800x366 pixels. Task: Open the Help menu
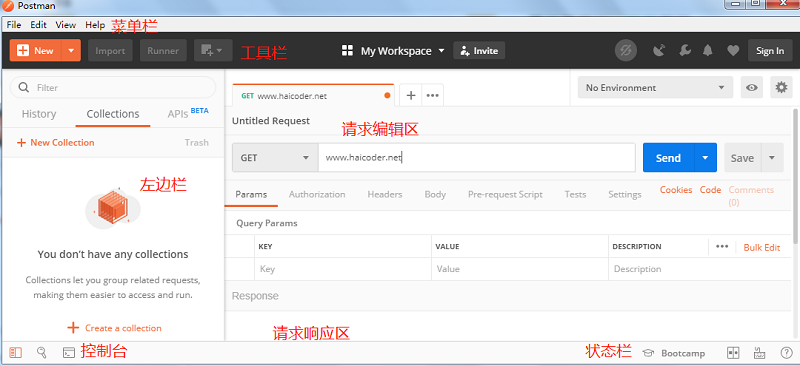95,25
